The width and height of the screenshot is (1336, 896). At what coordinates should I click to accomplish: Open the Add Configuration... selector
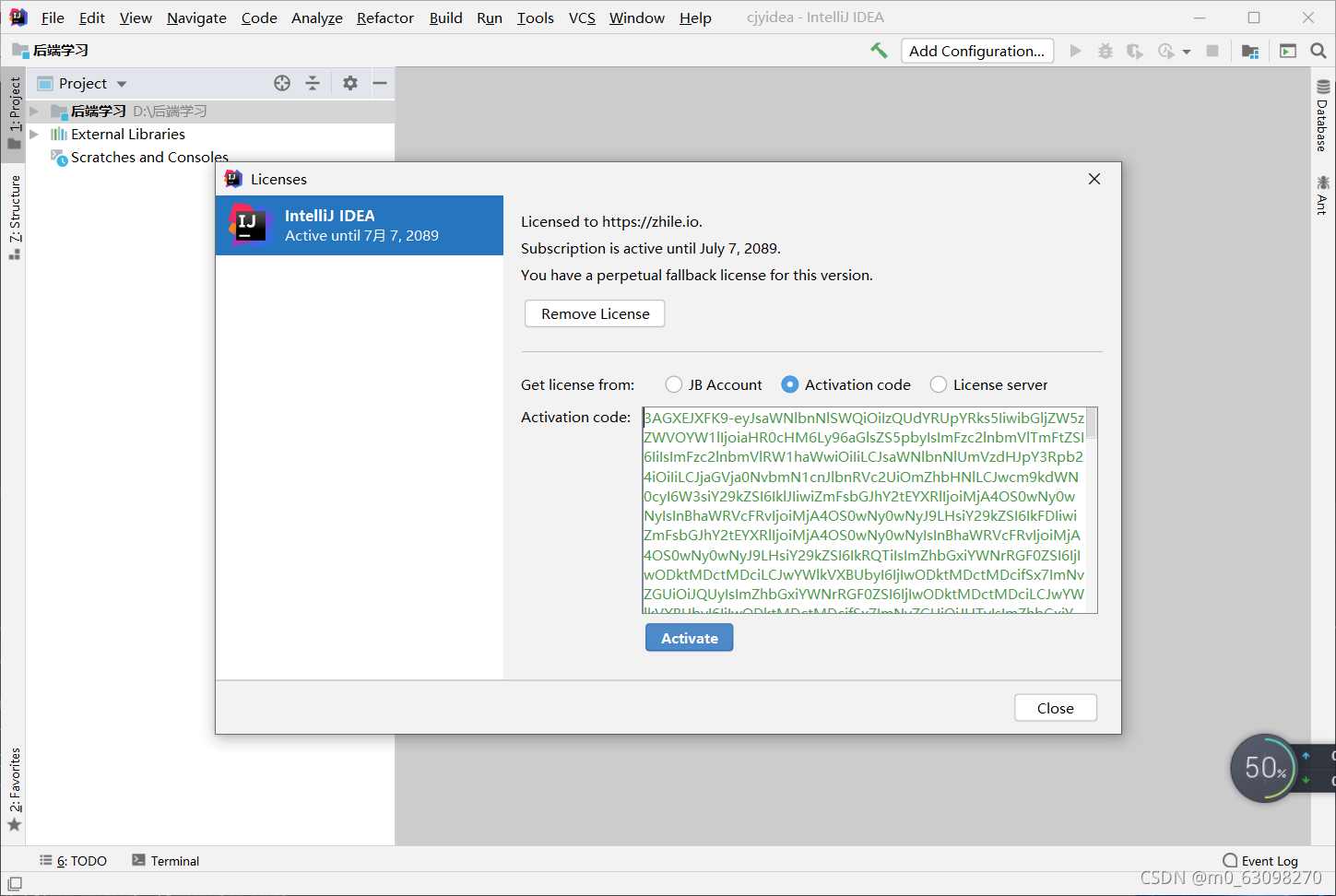[976, 51]
